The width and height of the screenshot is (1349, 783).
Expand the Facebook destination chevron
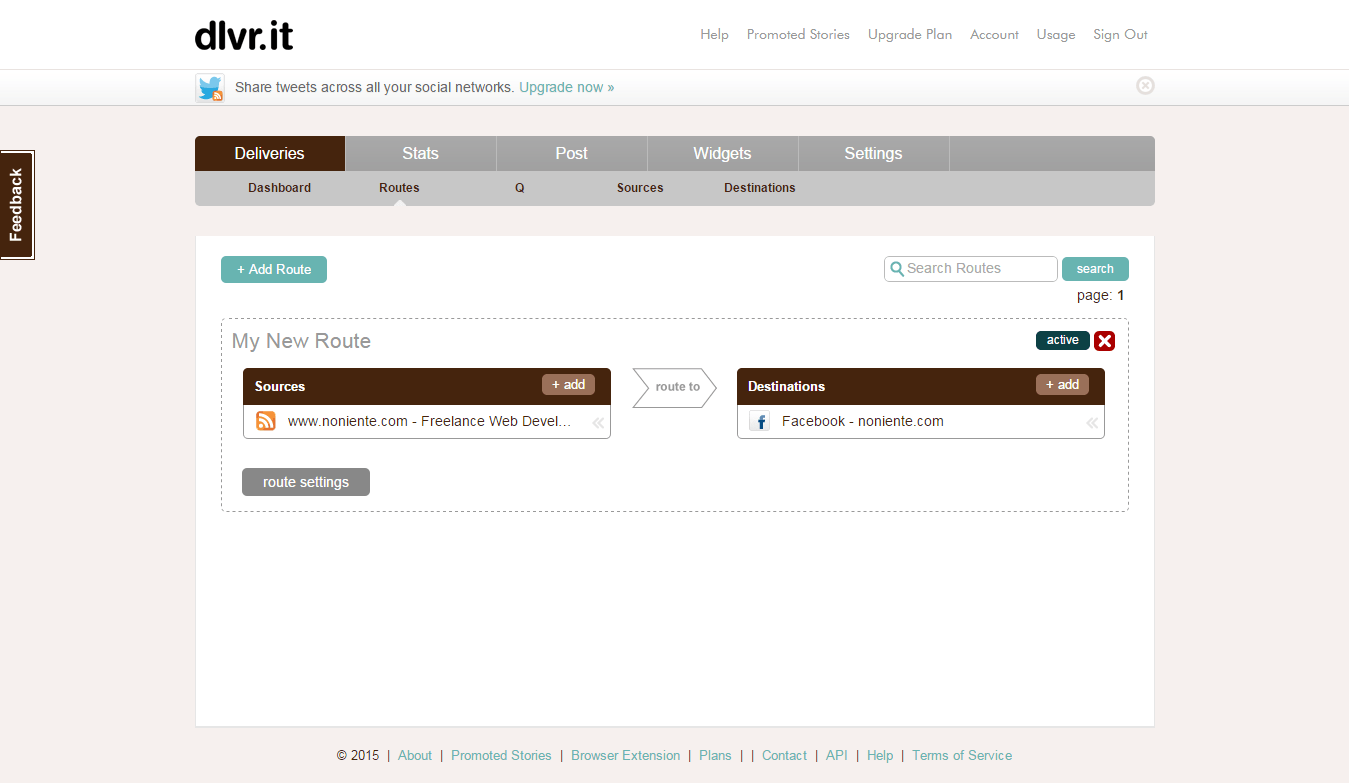pyautogui.click(x=1091, y=423)
